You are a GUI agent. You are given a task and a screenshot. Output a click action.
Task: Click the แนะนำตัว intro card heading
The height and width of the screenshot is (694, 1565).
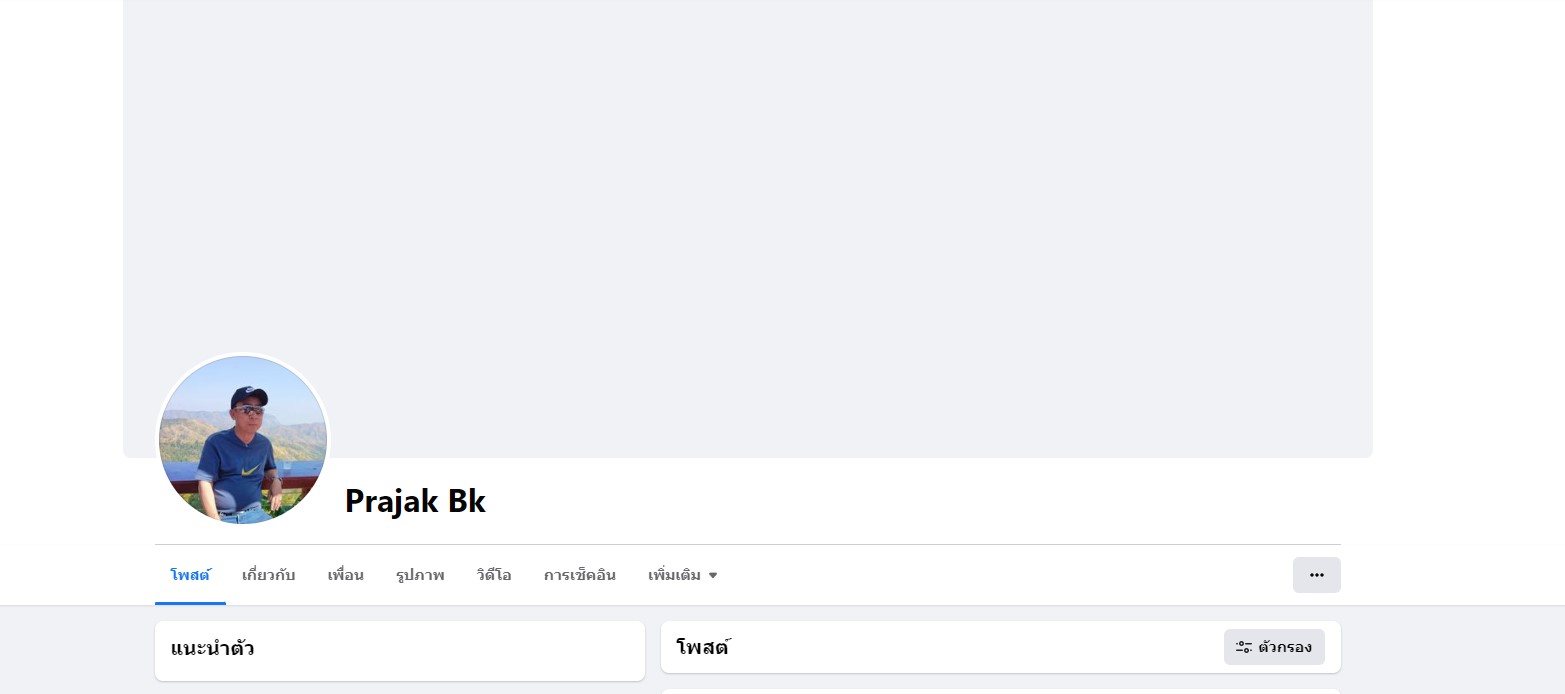tap(212, 648)
